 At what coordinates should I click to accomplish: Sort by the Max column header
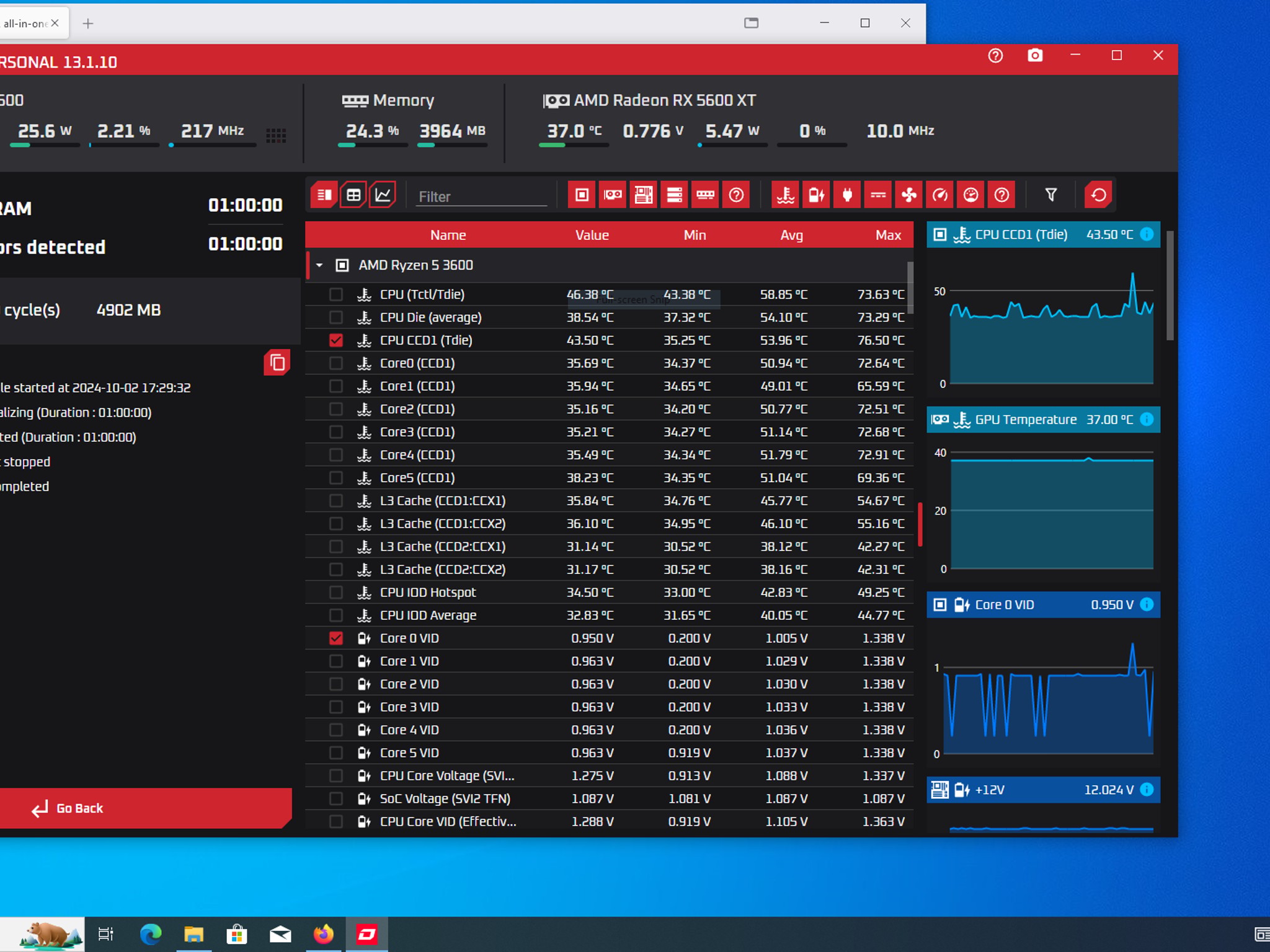[x=888, y=235]
